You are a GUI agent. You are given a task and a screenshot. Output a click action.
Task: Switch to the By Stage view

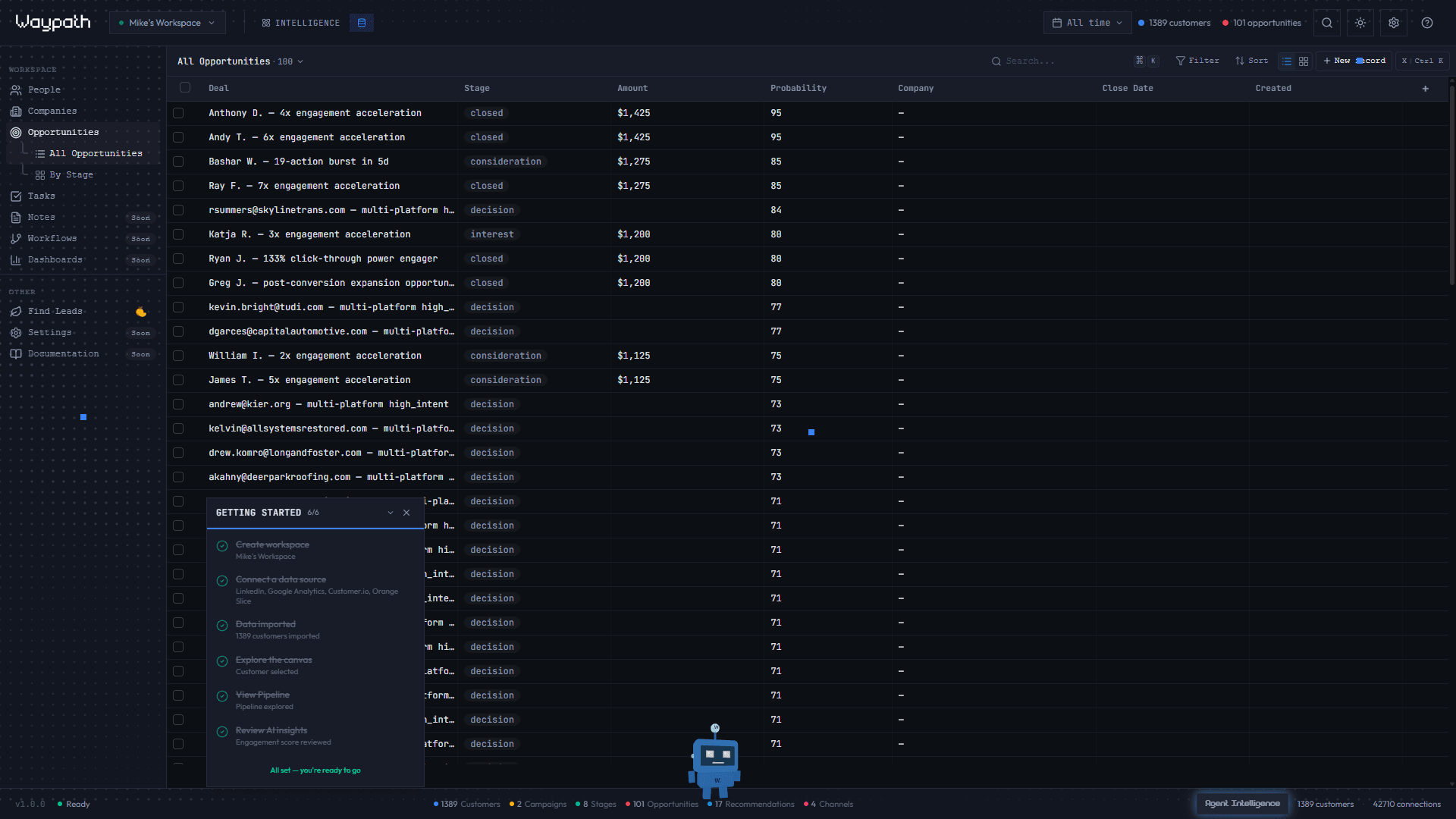point(72,174)
